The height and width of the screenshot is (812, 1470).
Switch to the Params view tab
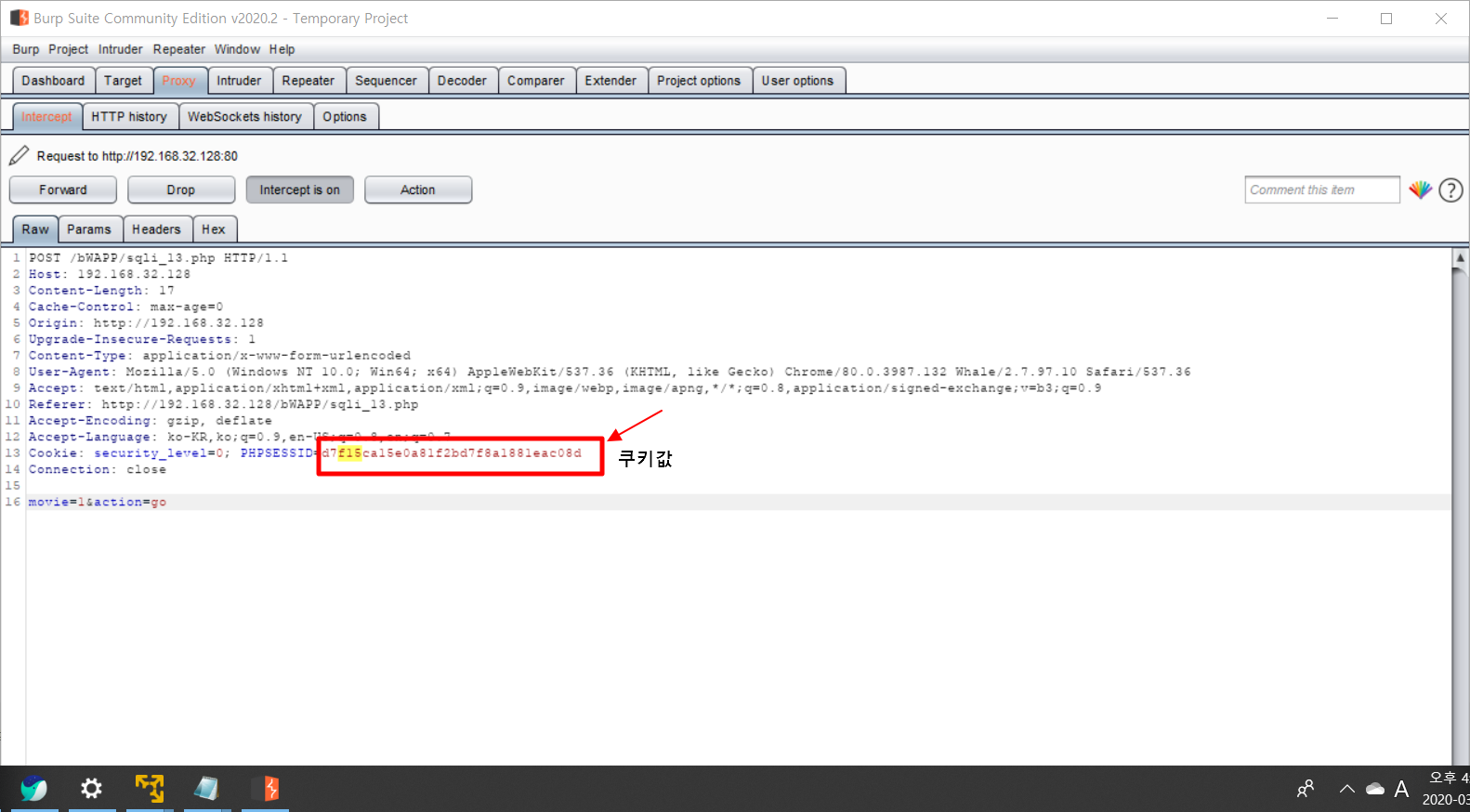[x=88, y=229]
